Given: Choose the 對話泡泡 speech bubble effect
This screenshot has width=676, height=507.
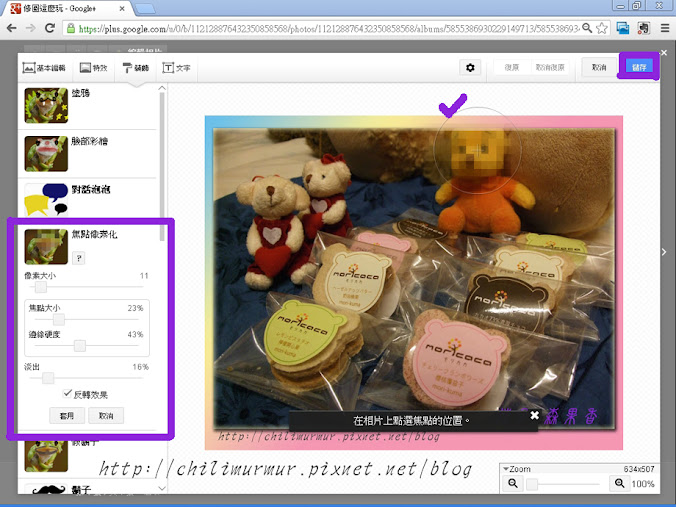Looking at the screenshot, I should (46, 199).
